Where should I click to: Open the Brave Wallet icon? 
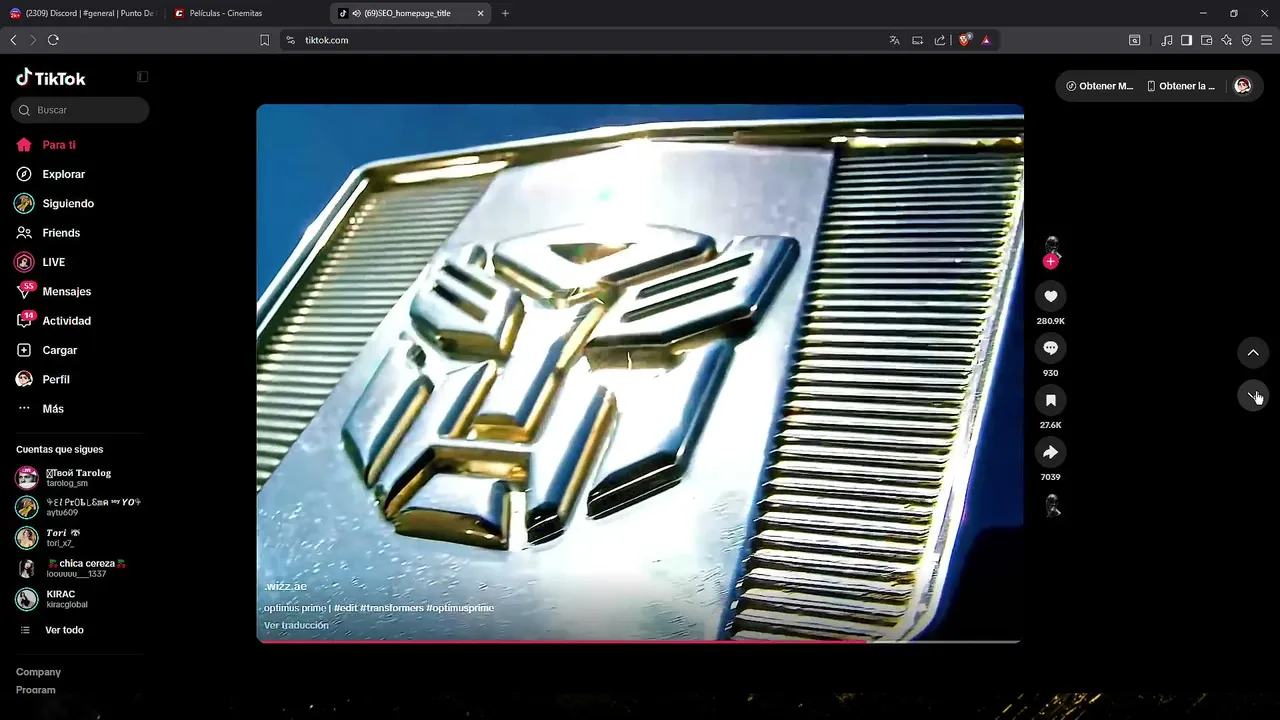[1206, 40]
